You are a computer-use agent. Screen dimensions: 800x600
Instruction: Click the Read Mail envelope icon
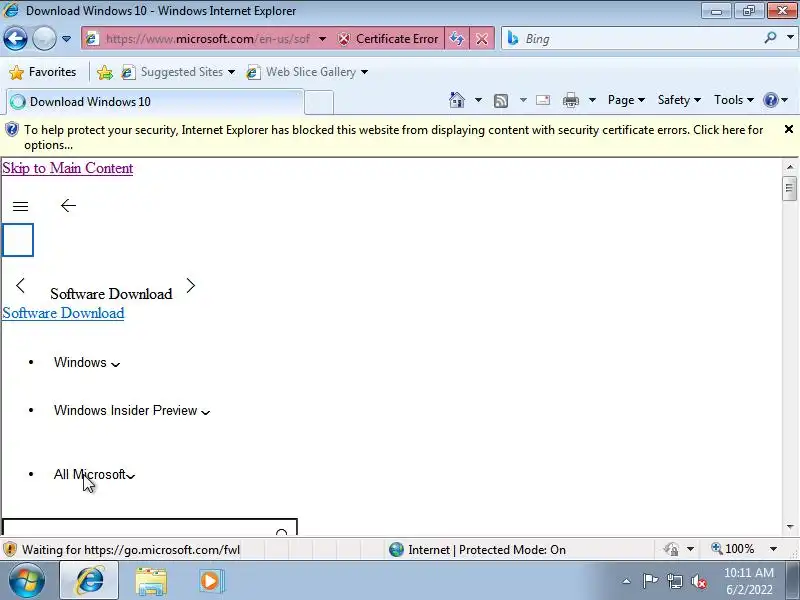pyautogui.click(x=543, y=100)
